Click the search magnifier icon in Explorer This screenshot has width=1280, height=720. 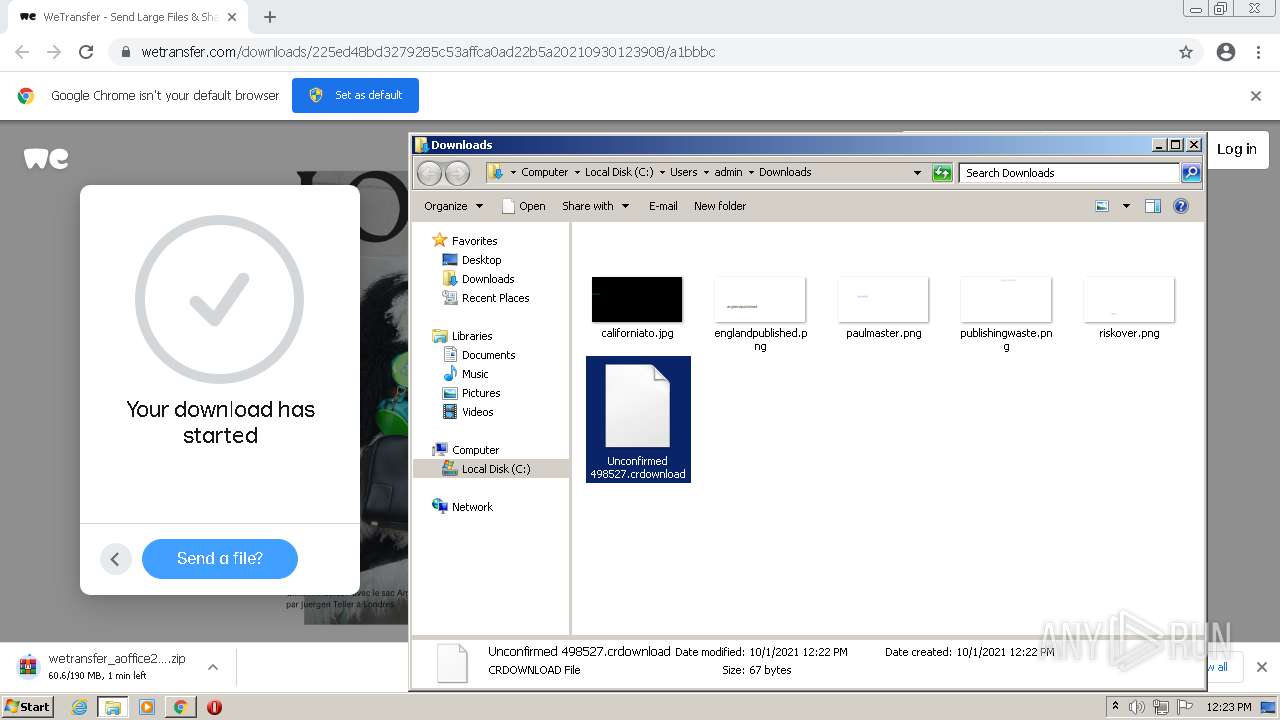1191,173
